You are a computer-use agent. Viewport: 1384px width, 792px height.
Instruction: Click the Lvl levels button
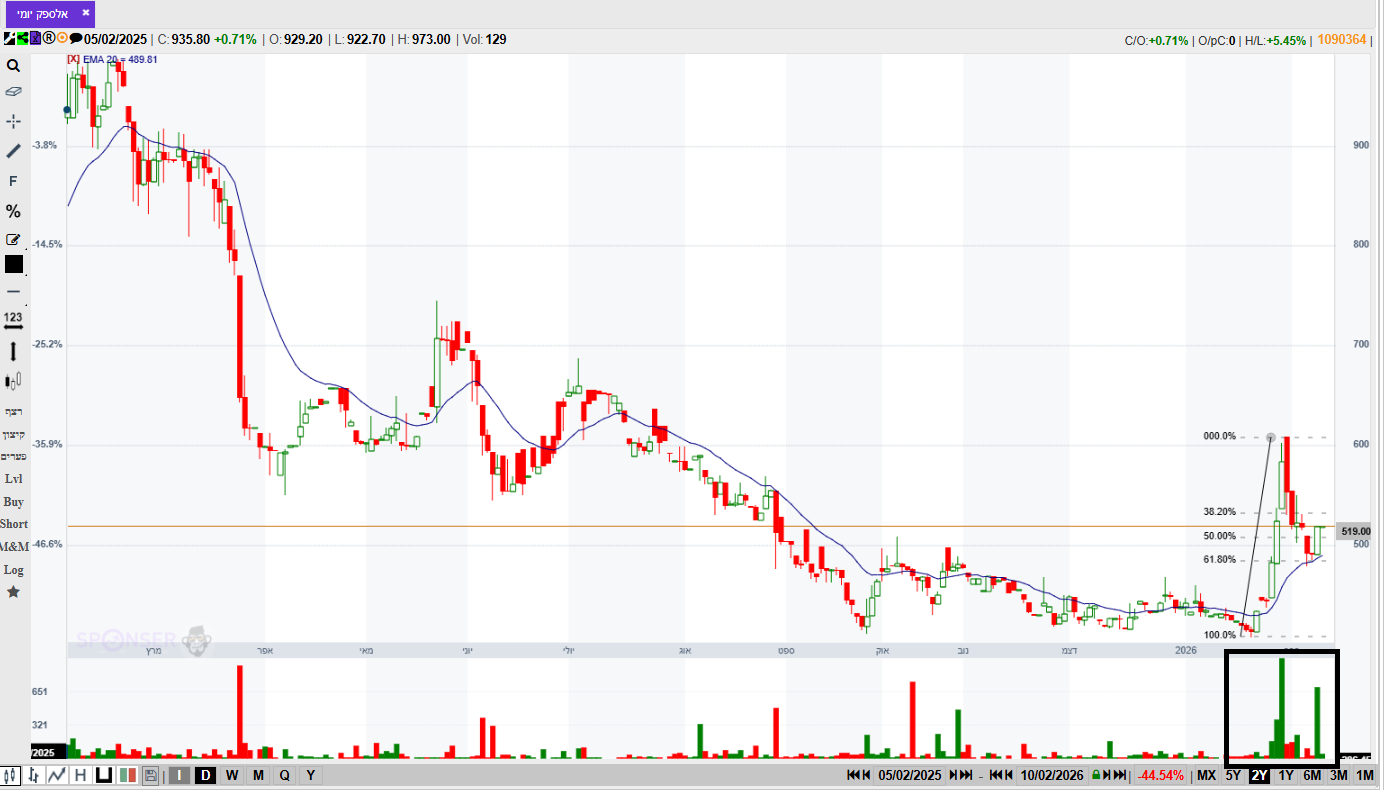click(13, 479)
